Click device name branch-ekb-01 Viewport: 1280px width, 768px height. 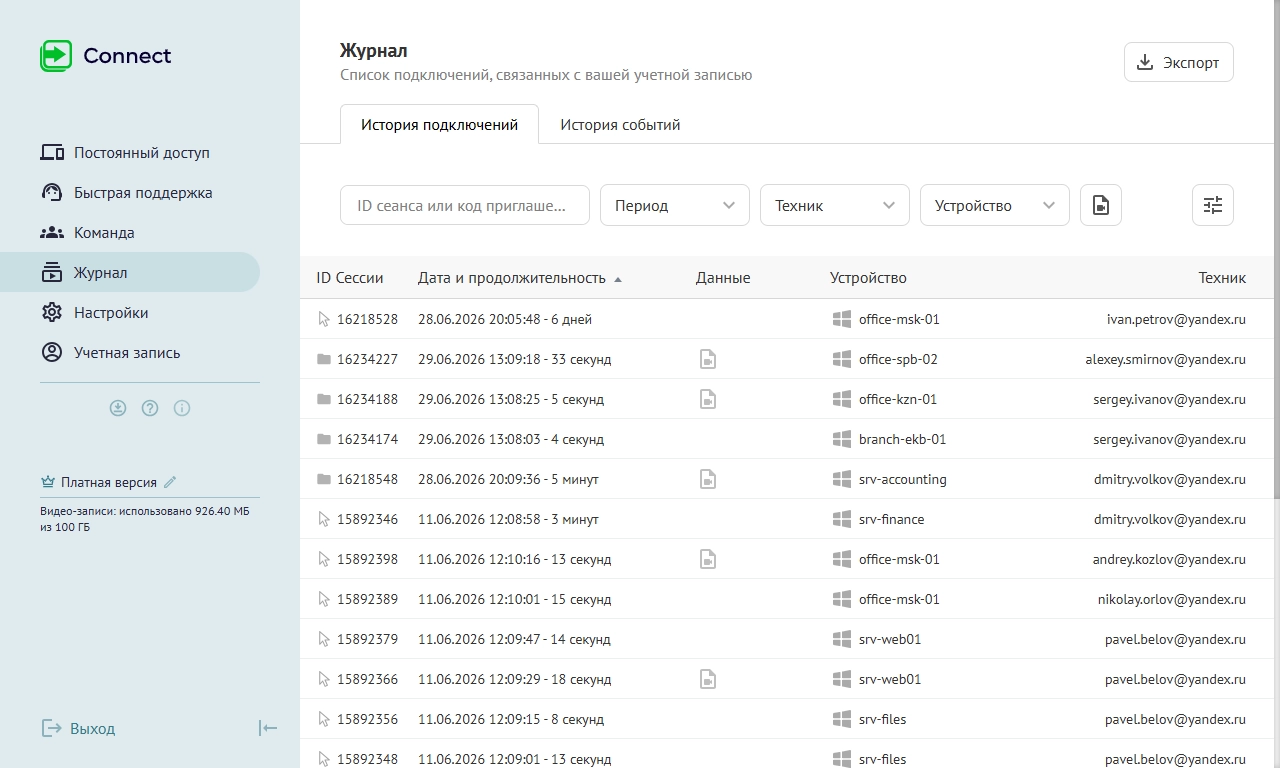click(902, 439)
